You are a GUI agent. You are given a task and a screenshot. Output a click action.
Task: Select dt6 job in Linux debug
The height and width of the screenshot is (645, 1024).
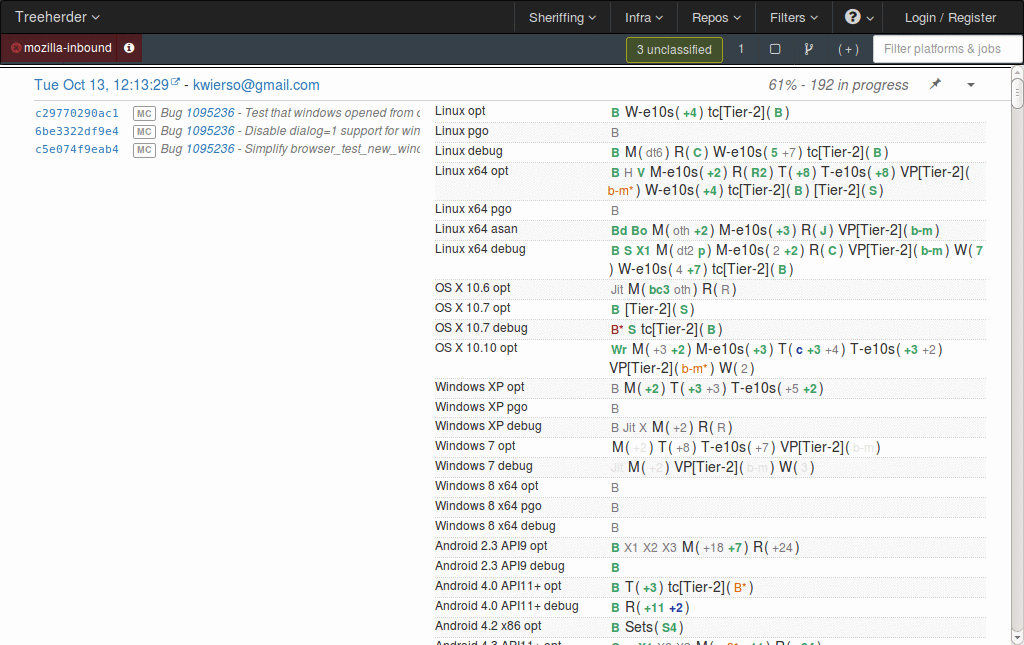[654, 153]
